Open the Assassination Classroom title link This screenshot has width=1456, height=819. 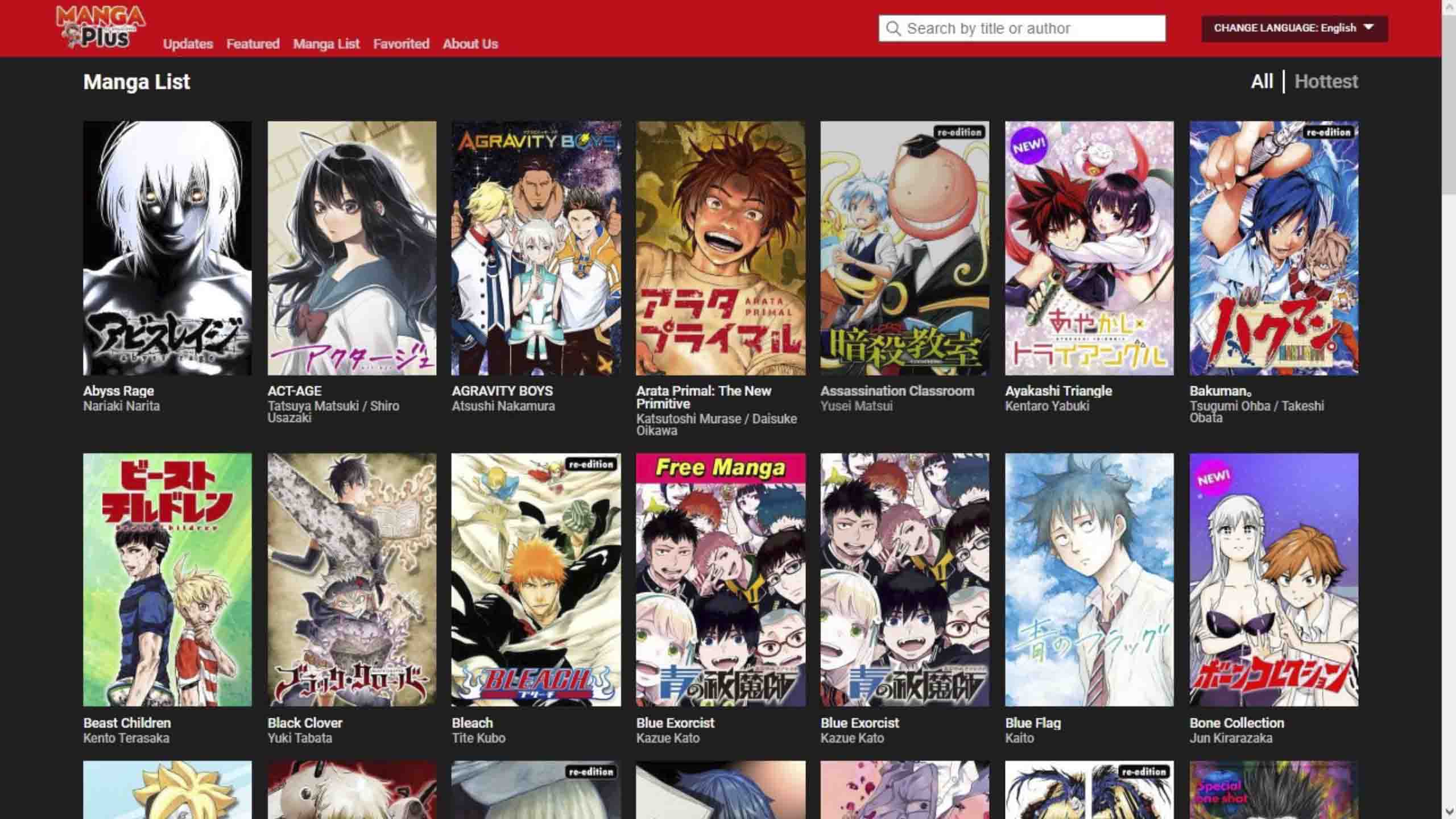[897, 391]
